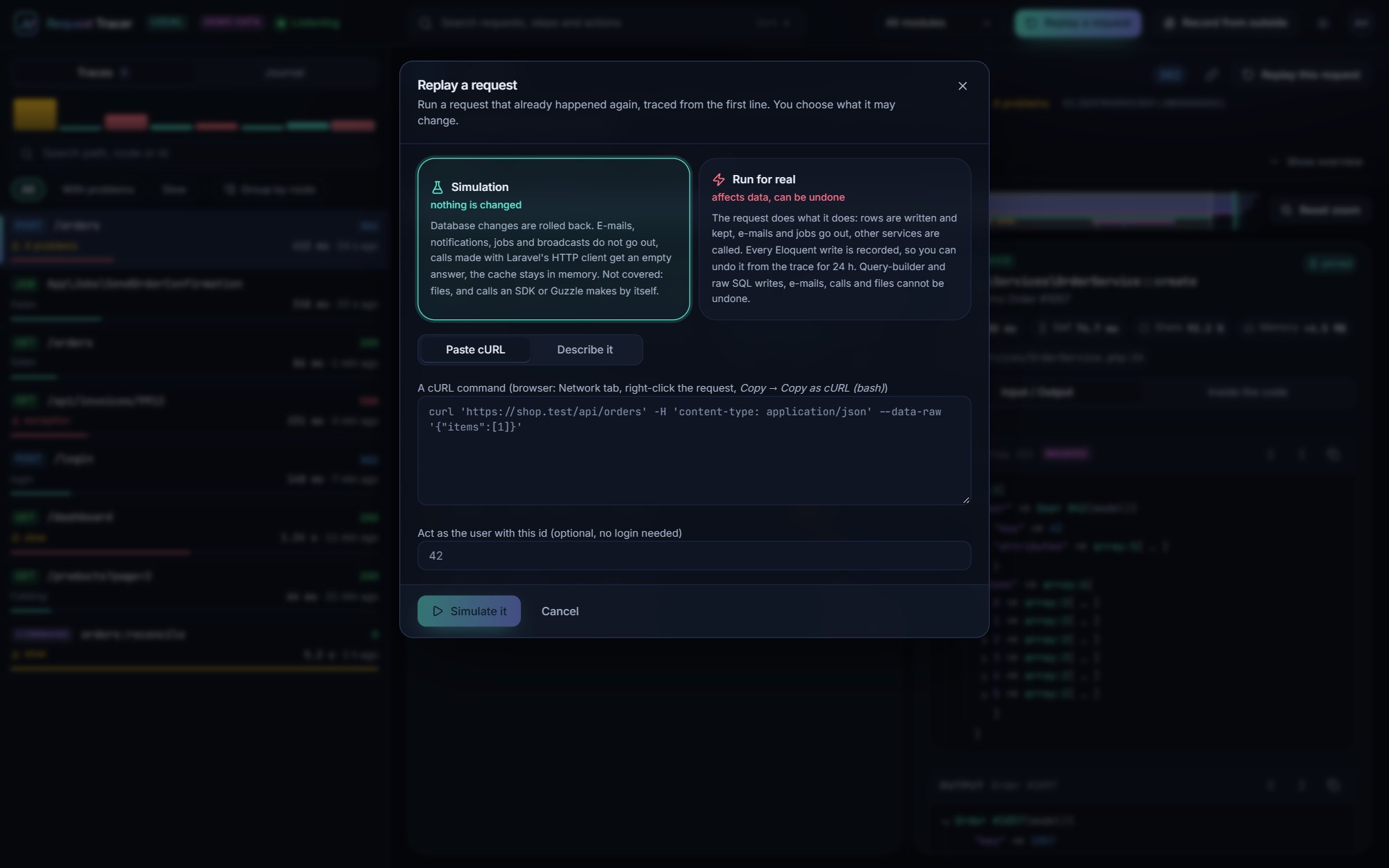1389x868 pixels.
Task: Open the Journal tab in background sidebar
Action: pos(285,73)
